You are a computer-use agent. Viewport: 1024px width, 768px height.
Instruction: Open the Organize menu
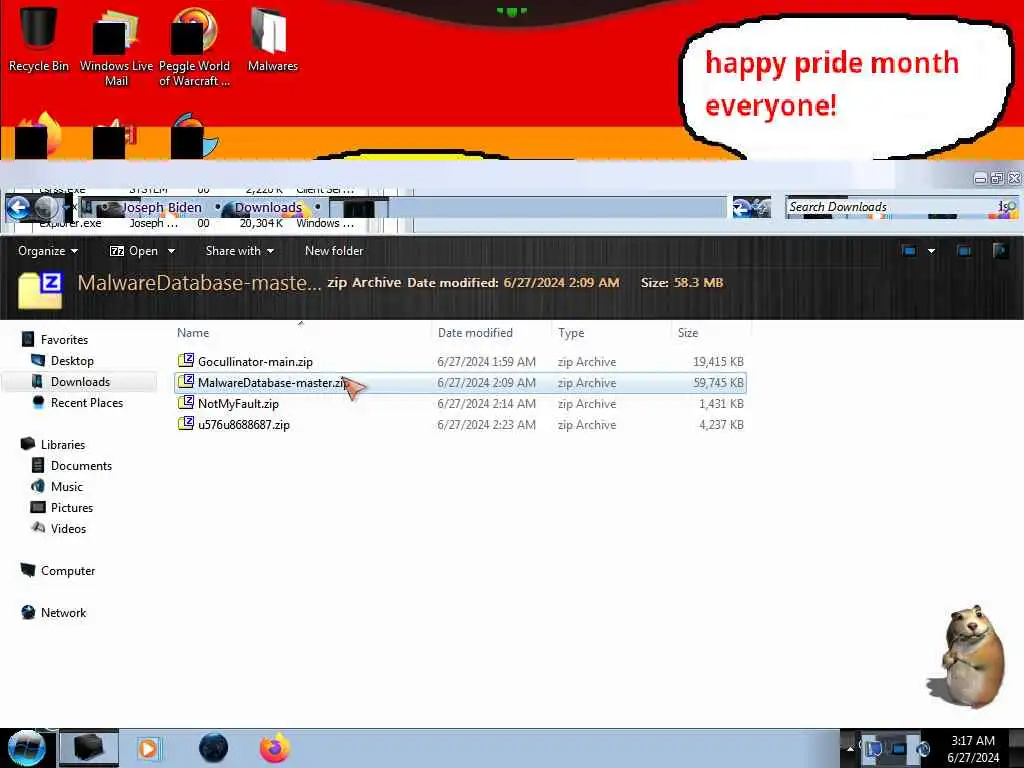48,251
